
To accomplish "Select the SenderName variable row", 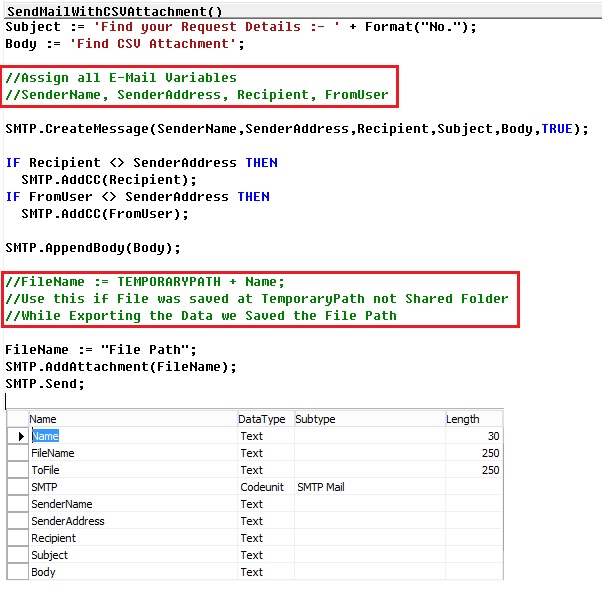I will click(x=62, y=504).
